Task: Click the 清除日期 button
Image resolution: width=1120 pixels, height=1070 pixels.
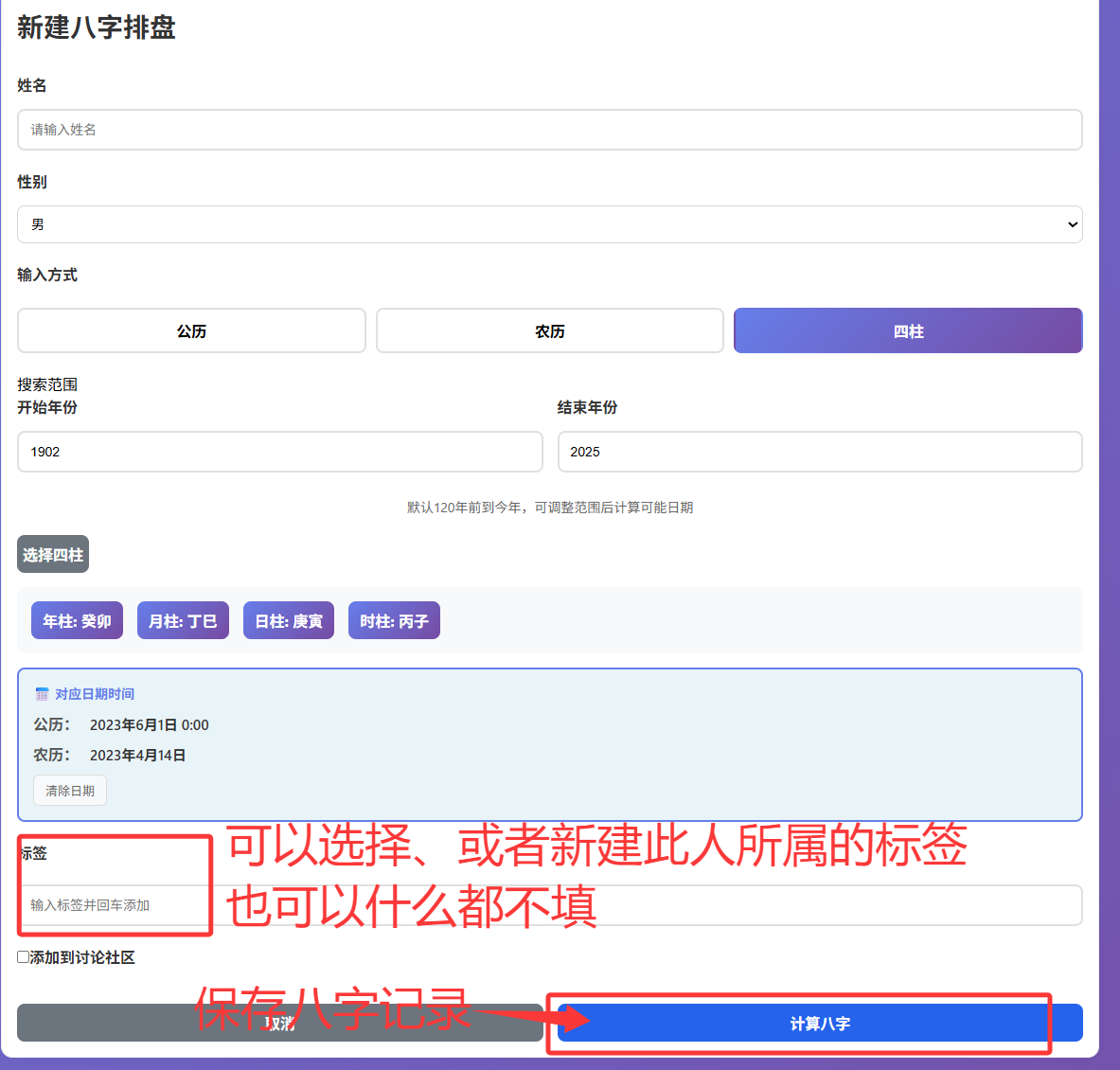Action: pos(70,791)
